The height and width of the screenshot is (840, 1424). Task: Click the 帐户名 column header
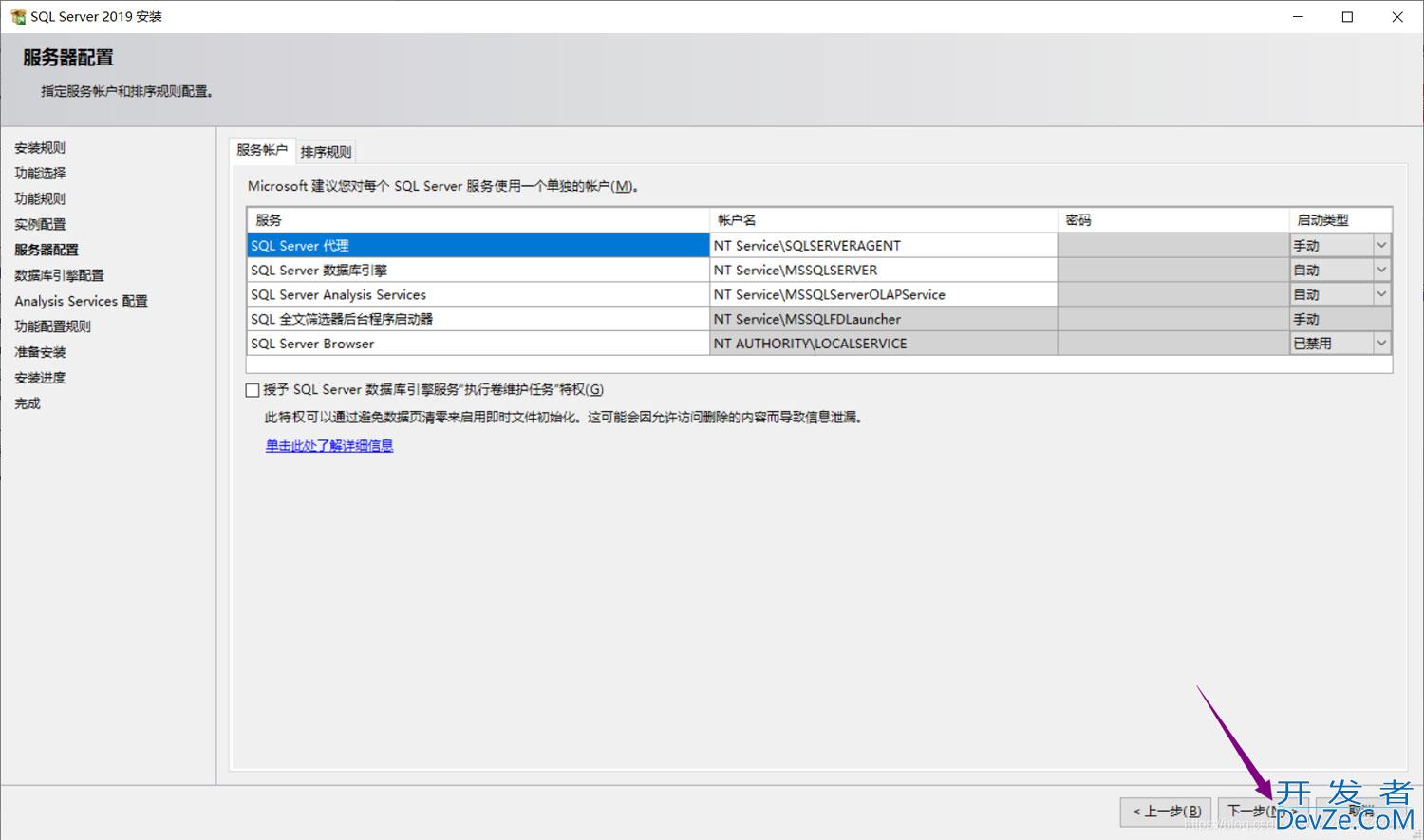pyautogui.click(x=883, y=220)
